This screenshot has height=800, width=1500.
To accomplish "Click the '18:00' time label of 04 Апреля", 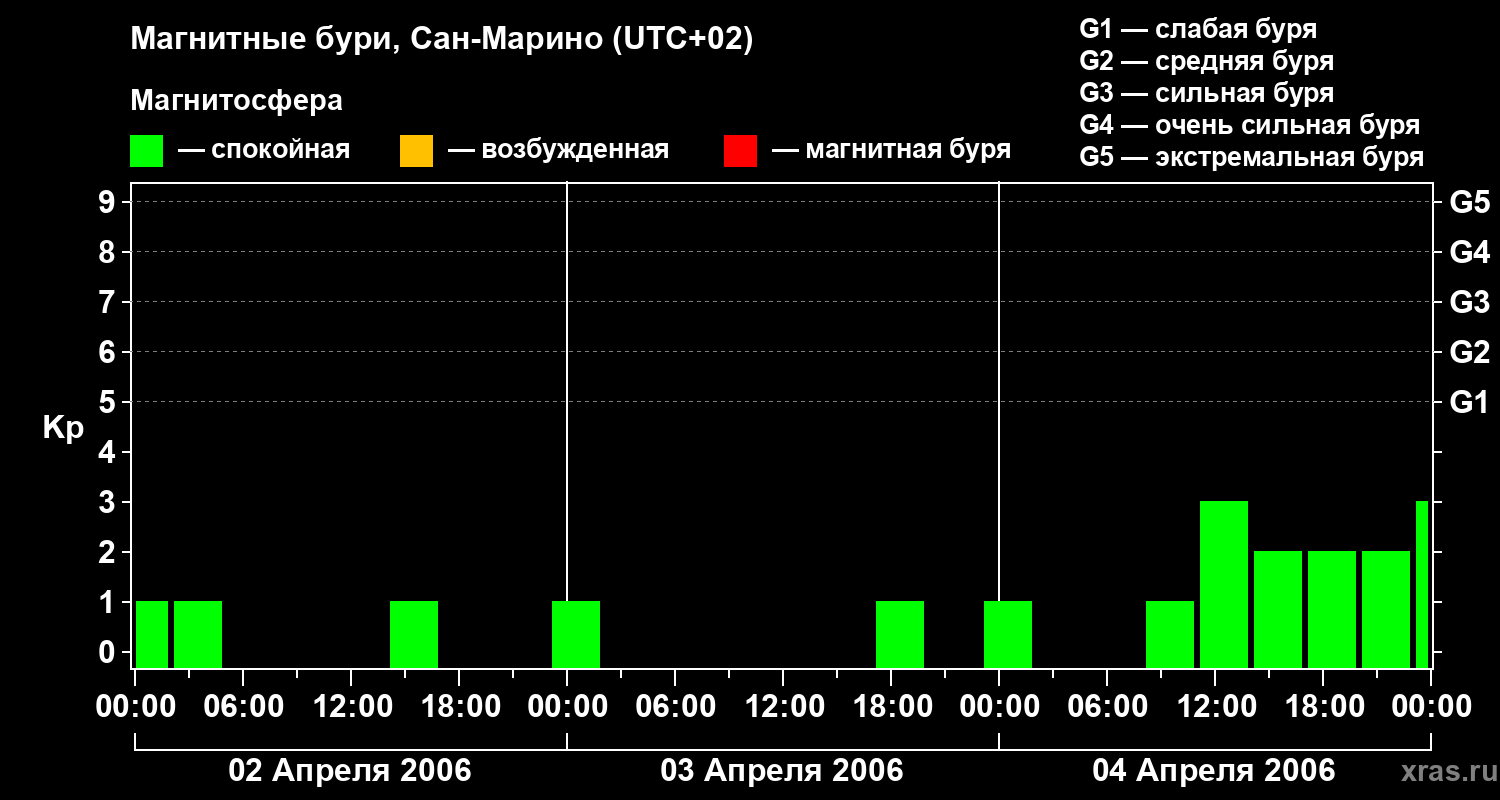I will pyautogui.click(x=1323, y=707).
